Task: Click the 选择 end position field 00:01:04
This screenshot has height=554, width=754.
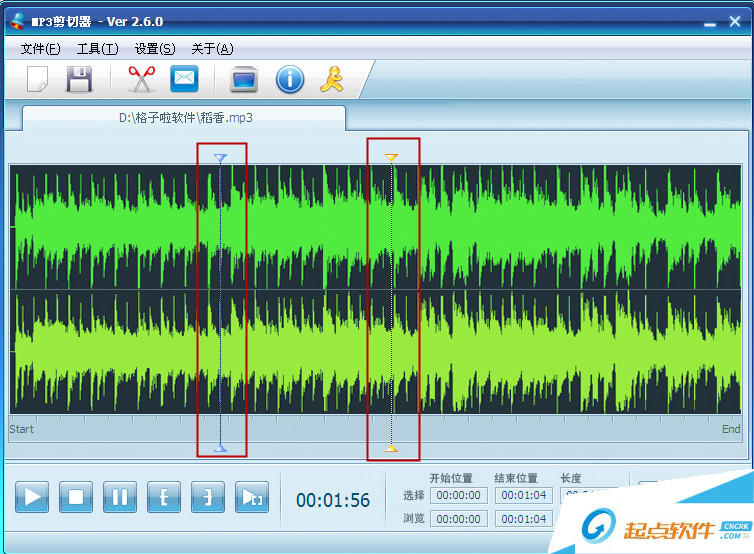Action: coord(524,495)
